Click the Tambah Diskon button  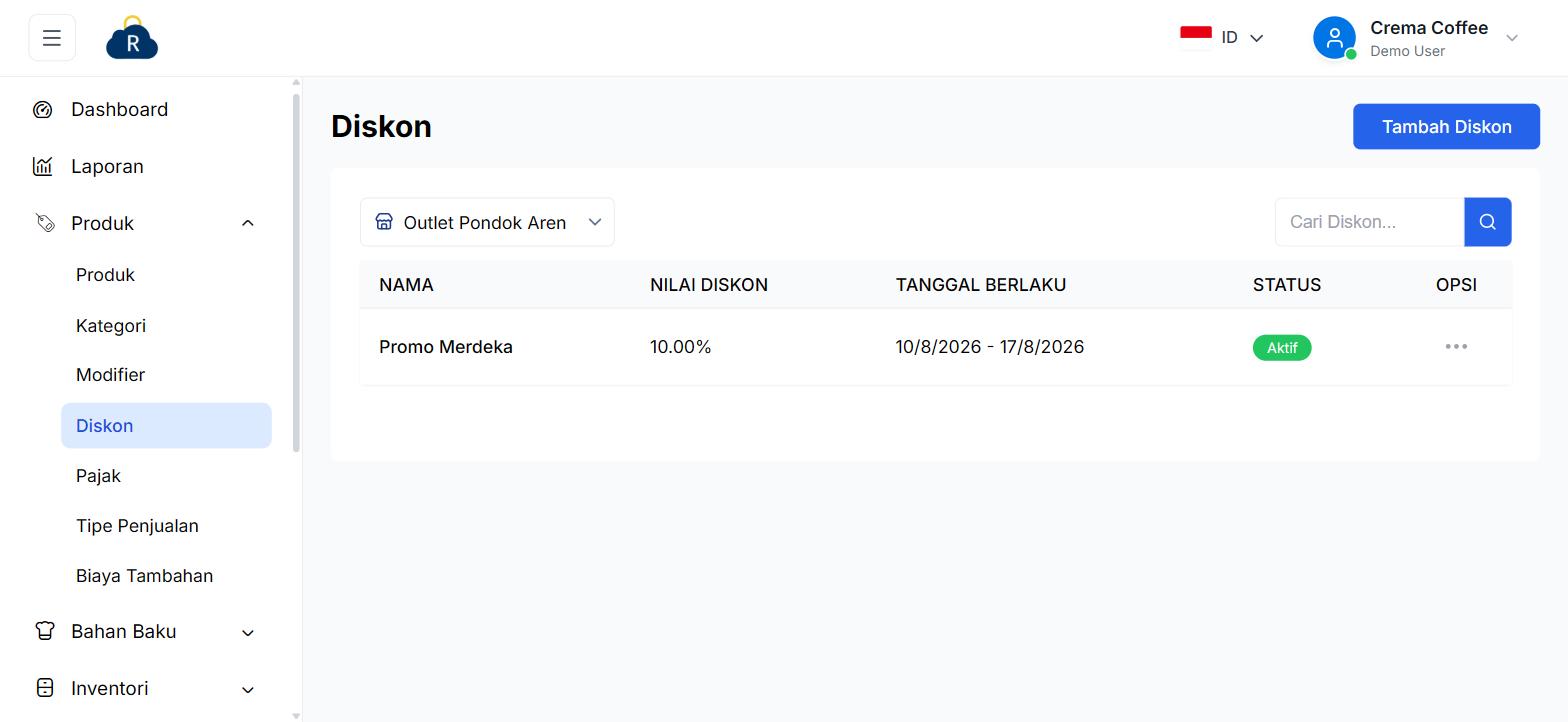coord(1446,127)
